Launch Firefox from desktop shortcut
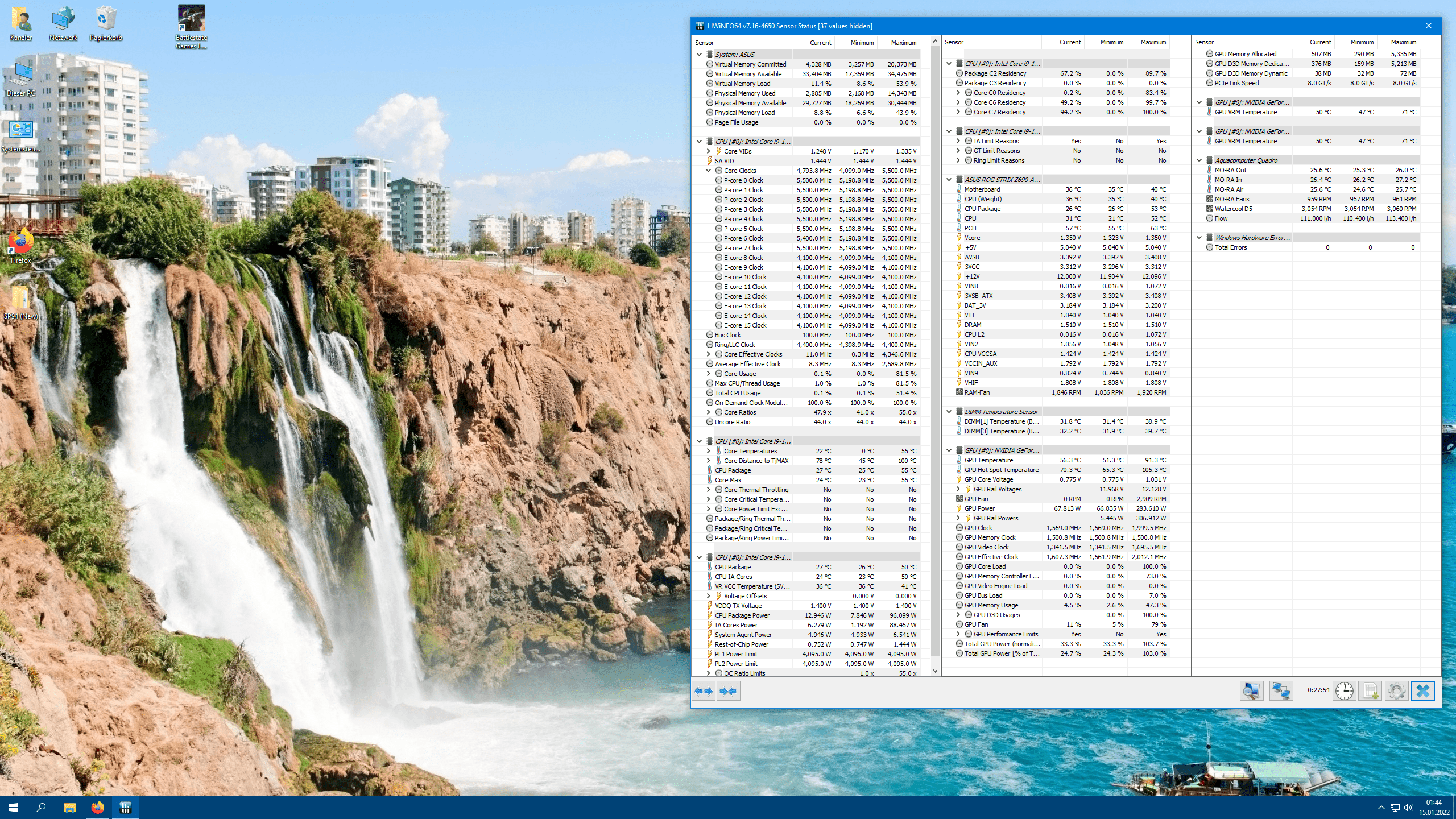1456x819 pixels. [x=21, y=246]
